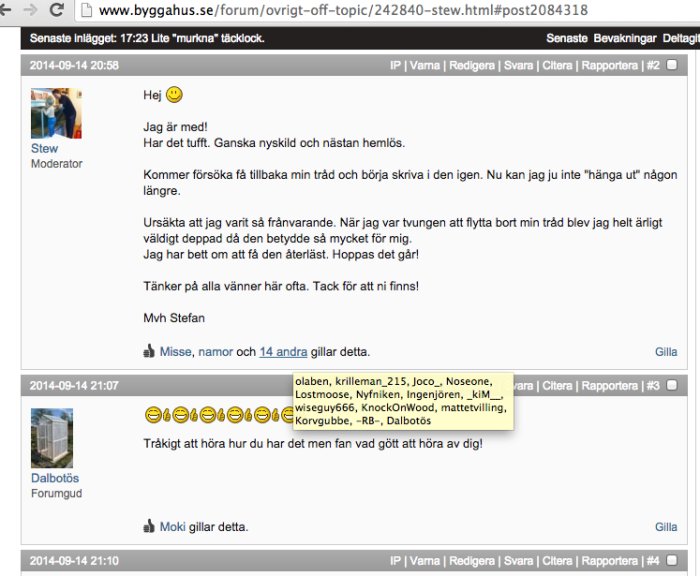Tick the checkbox for post #2
Viewport: 700px width, 576px height.
click(x=671, y=65)
